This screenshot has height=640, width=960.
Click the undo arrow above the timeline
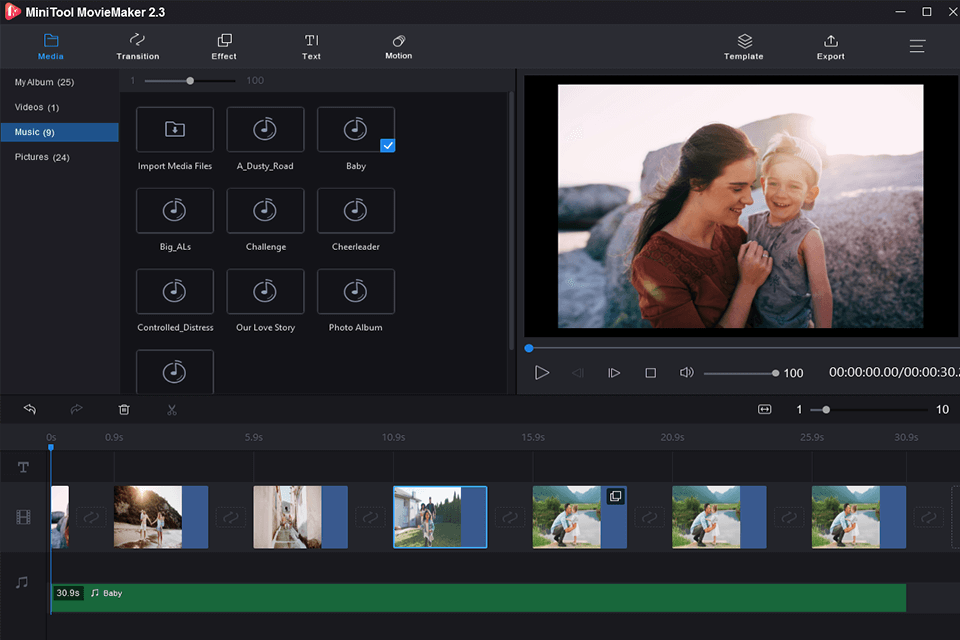[30, 409]
